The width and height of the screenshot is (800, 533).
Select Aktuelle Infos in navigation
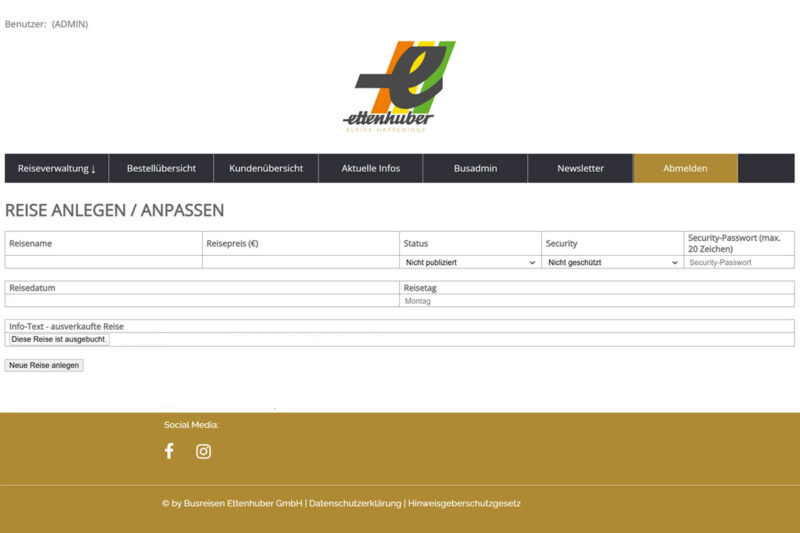[x=370, y=168]
